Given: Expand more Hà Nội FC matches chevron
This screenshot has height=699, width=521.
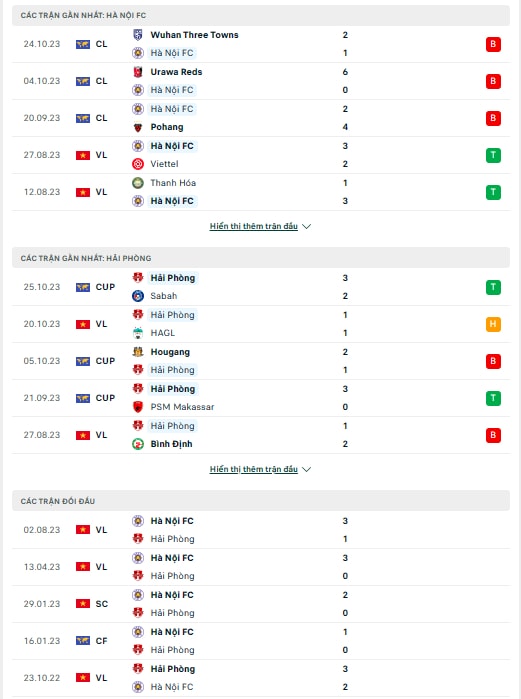Looking at the screenshot, I should (306, 226).
